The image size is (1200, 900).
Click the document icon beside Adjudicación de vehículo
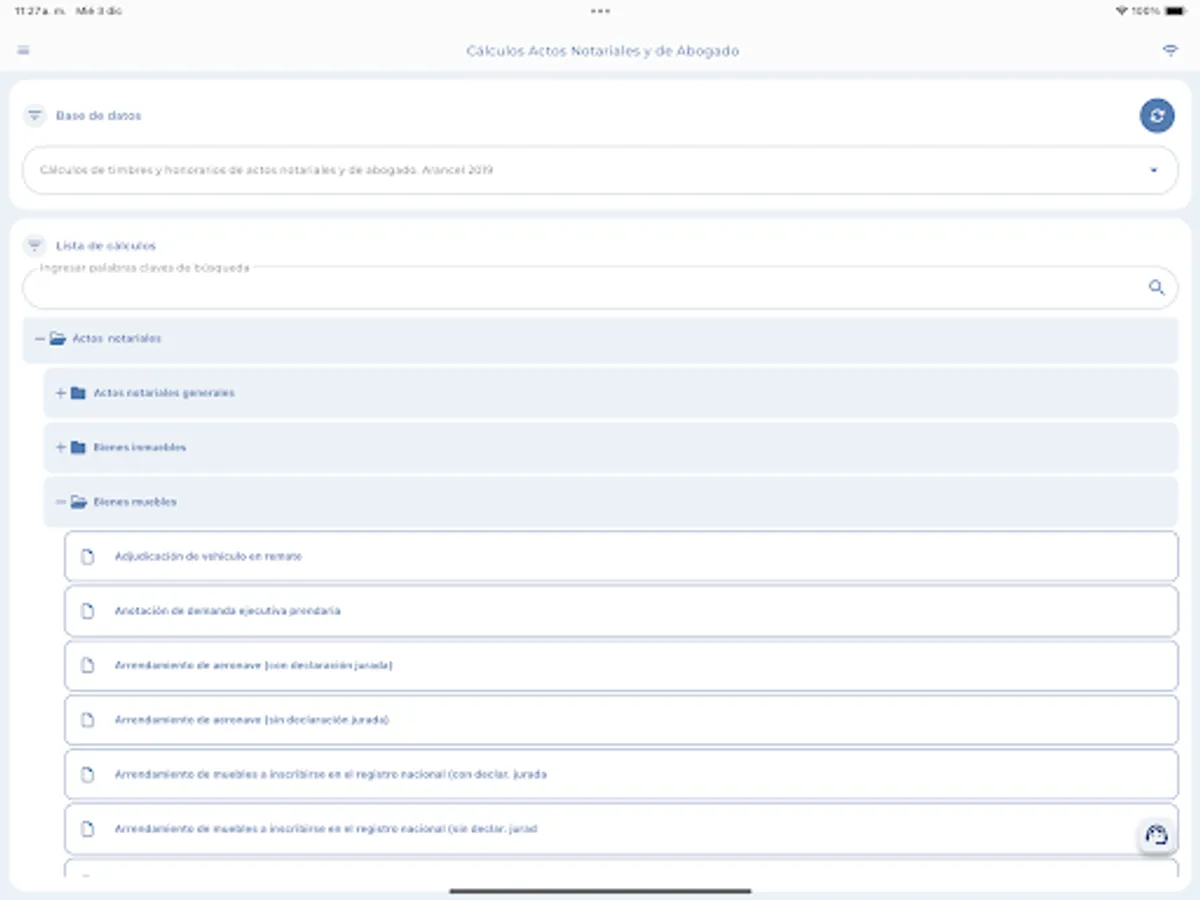click(x=87, y=556)
